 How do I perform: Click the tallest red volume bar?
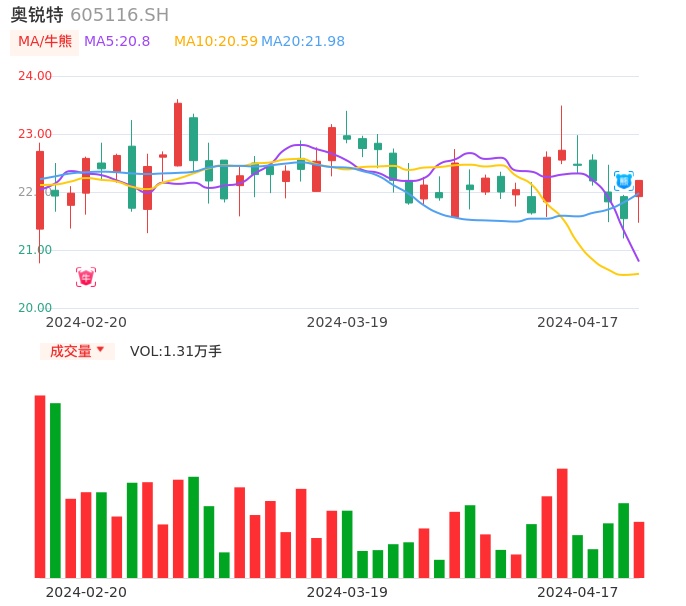tap(40, 487)
